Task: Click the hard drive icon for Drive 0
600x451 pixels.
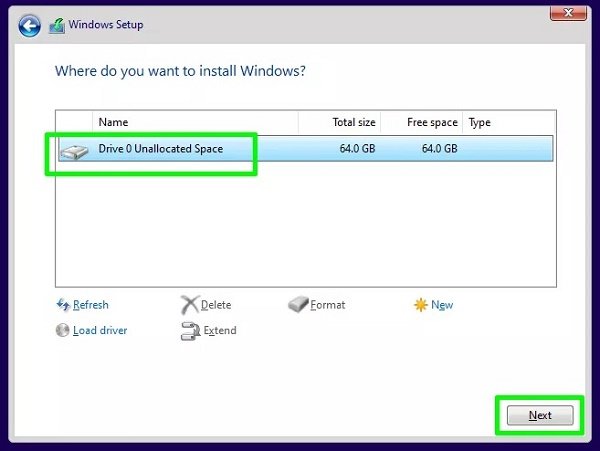Action: coord(73,151)
